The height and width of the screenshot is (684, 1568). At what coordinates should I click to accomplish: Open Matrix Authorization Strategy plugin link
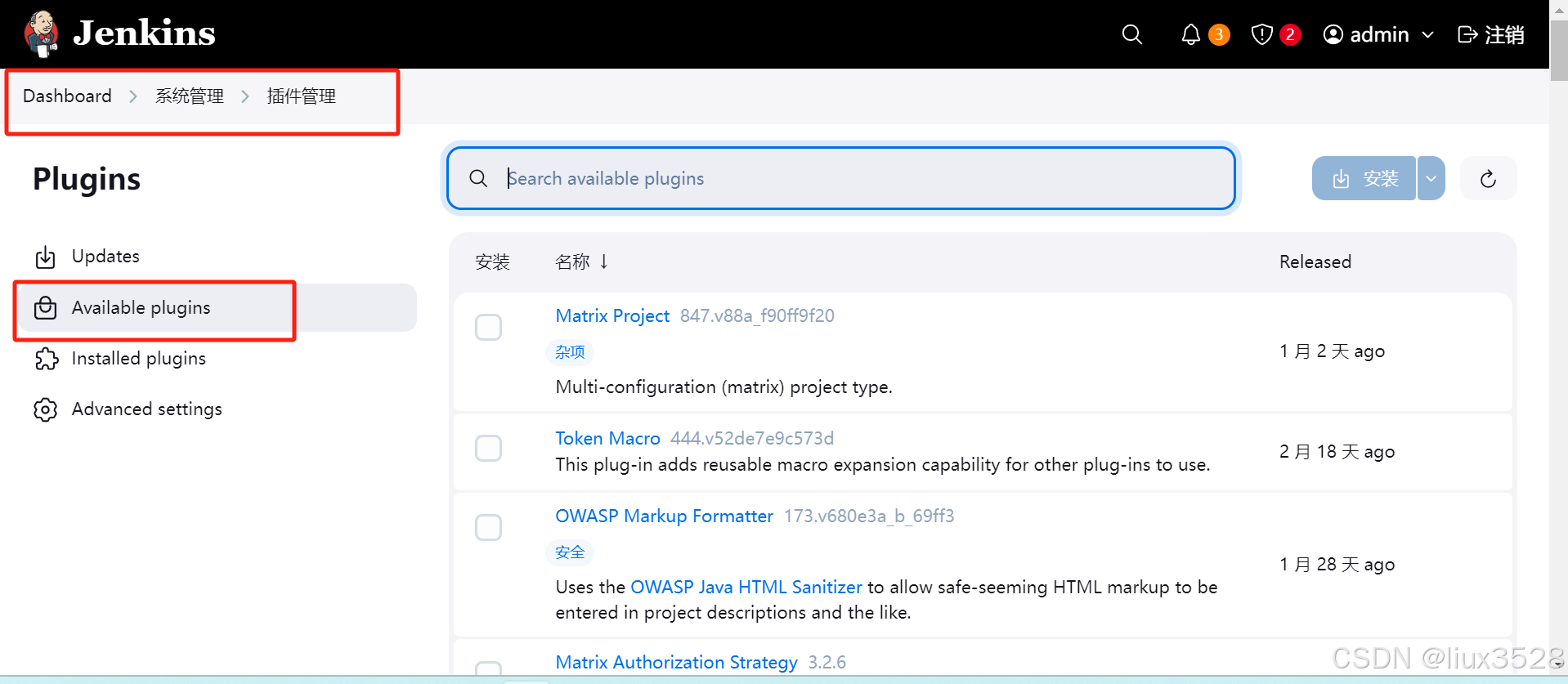pos(676,662)
